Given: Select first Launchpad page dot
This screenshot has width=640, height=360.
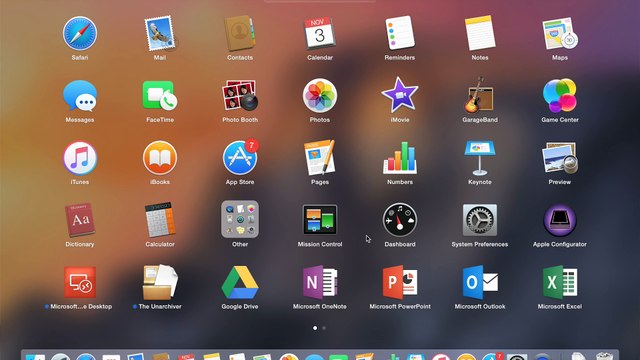Looking at the screenshot, I should coord(315,328).
